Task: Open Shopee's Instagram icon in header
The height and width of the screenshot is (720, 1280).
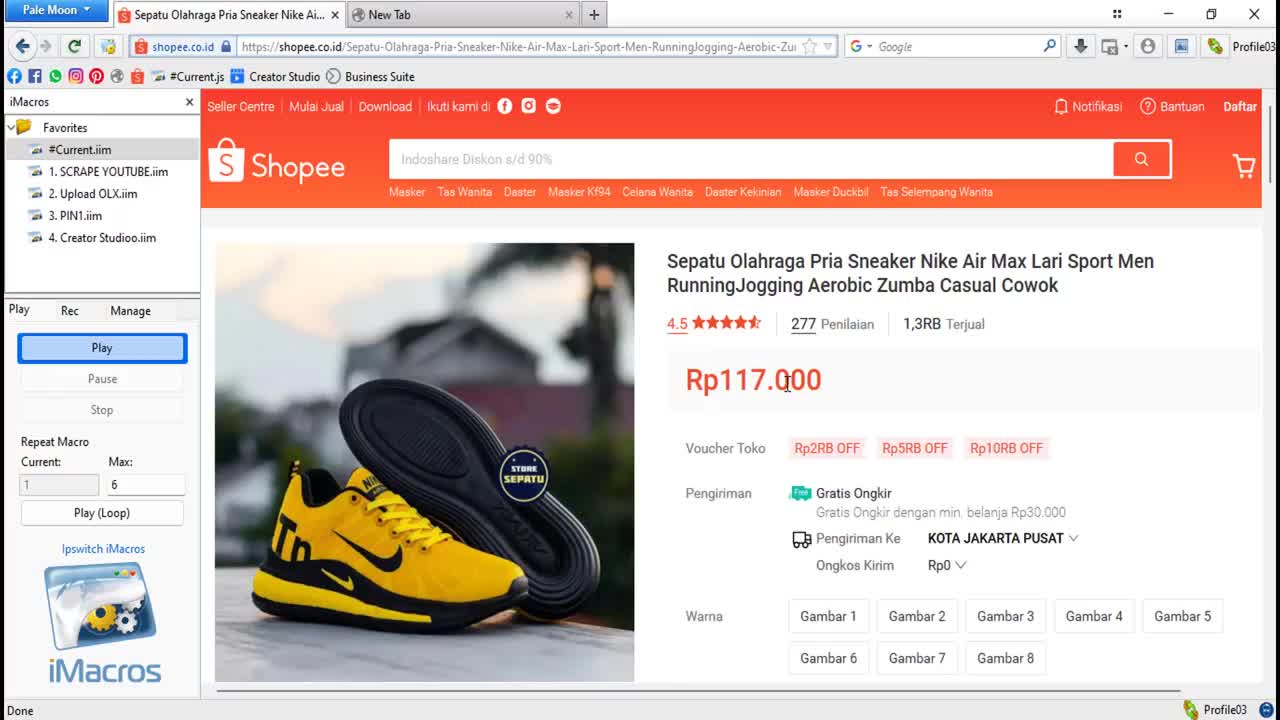Action: point(529,106)
